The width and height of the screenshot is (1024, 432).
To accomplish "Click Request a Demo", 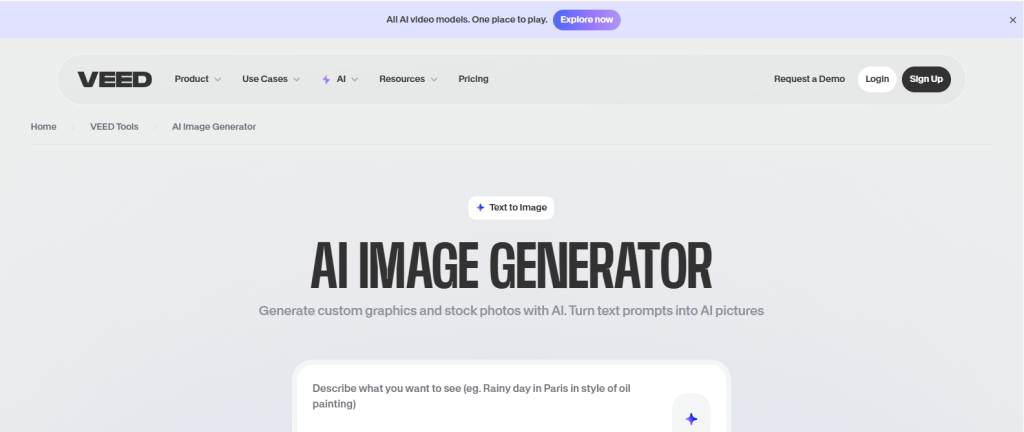I will pos(809,79).
